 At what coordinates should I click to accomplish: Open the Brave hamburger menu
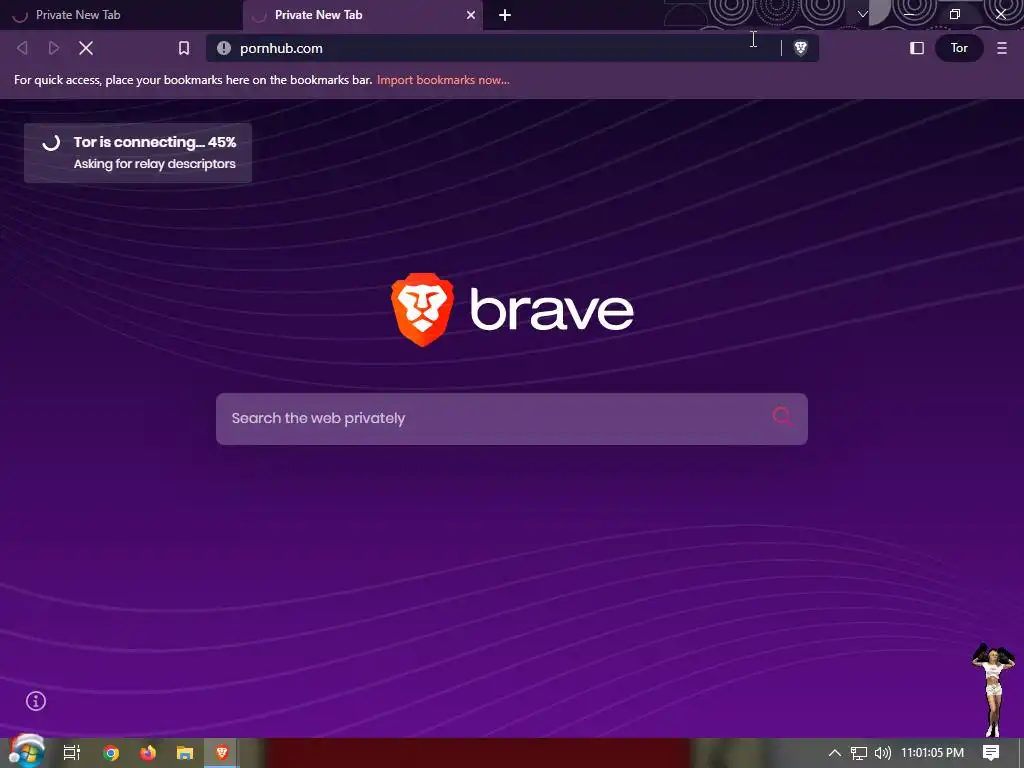pos(1002,48)
